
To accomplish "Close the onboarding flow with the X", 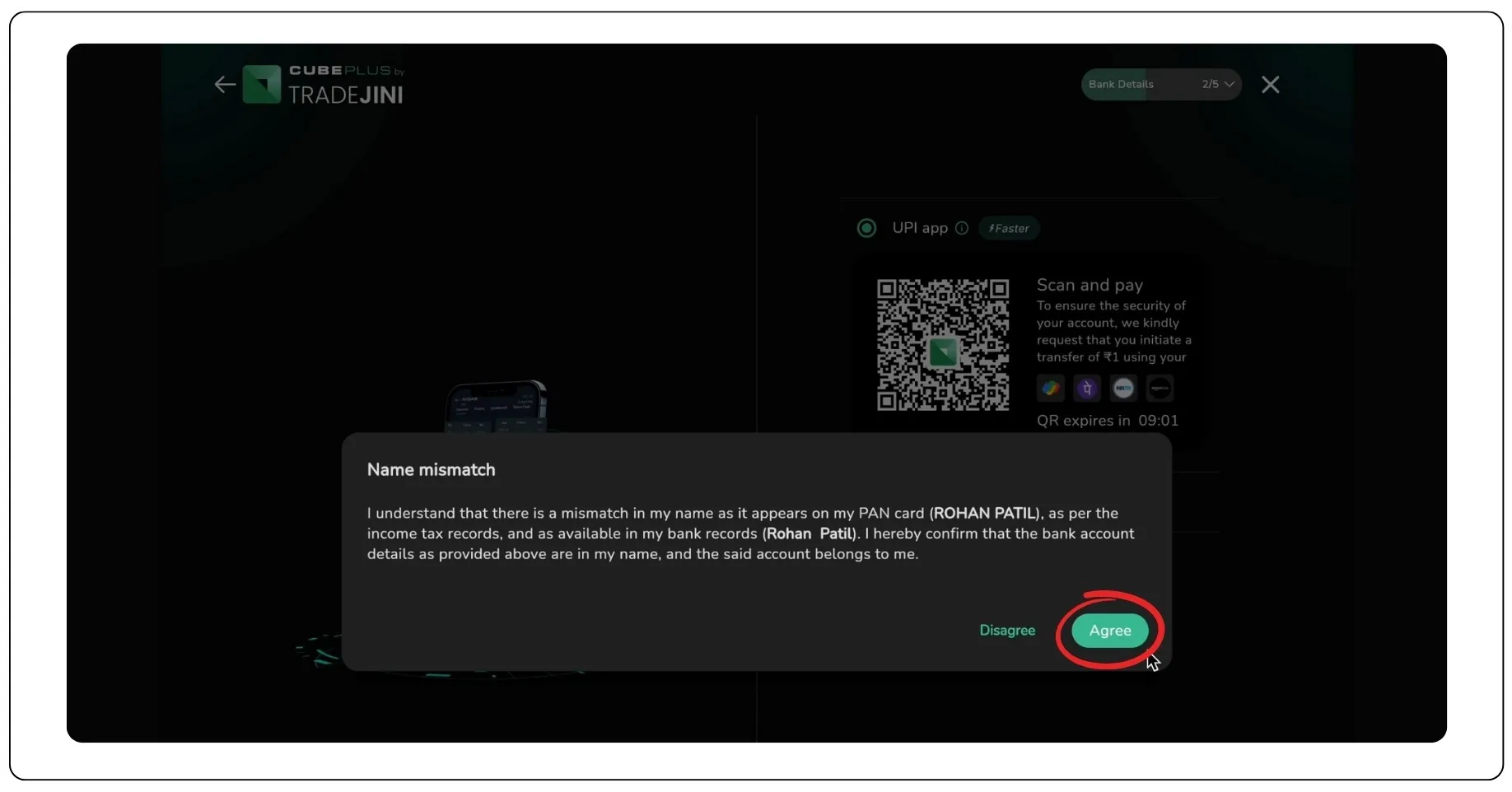I will click(x=1270, y=84).
